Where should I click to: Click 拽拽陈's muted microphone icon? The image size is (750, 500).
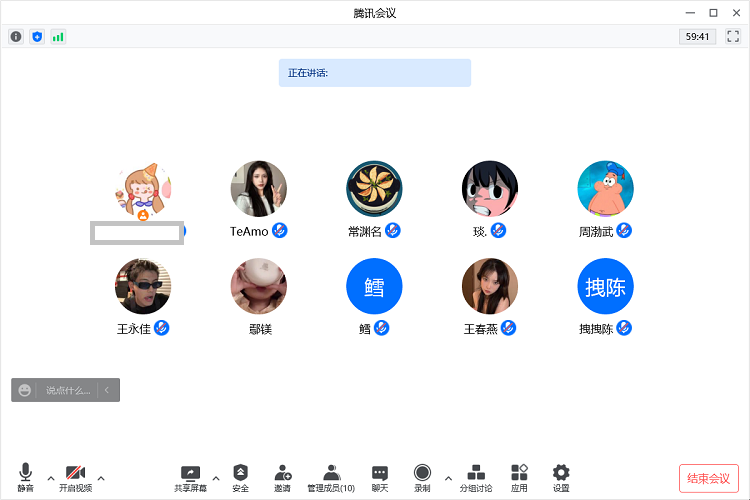coord(624,328)
